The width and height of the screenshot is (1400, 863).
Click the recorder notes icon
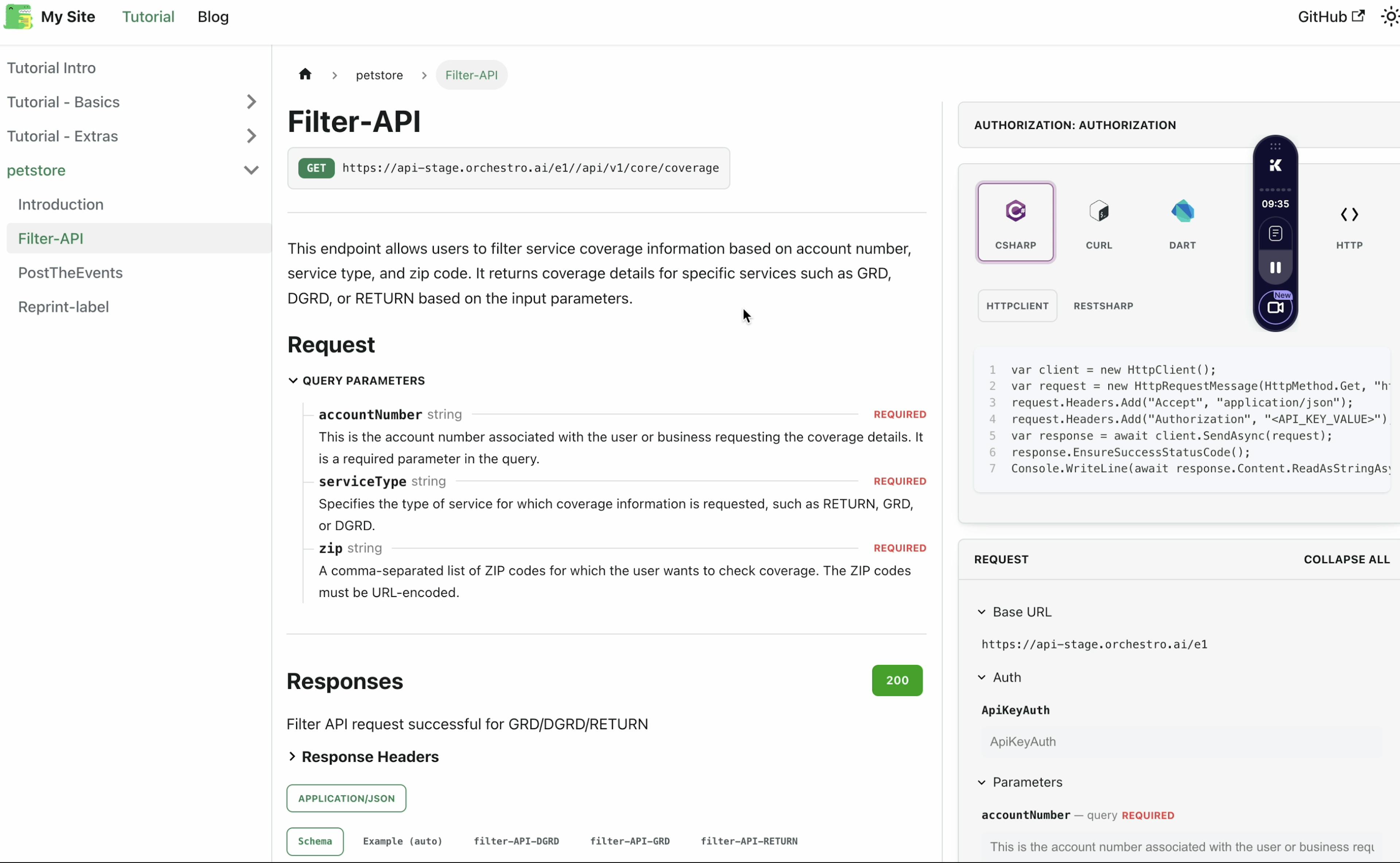(x=1275, y=234)
